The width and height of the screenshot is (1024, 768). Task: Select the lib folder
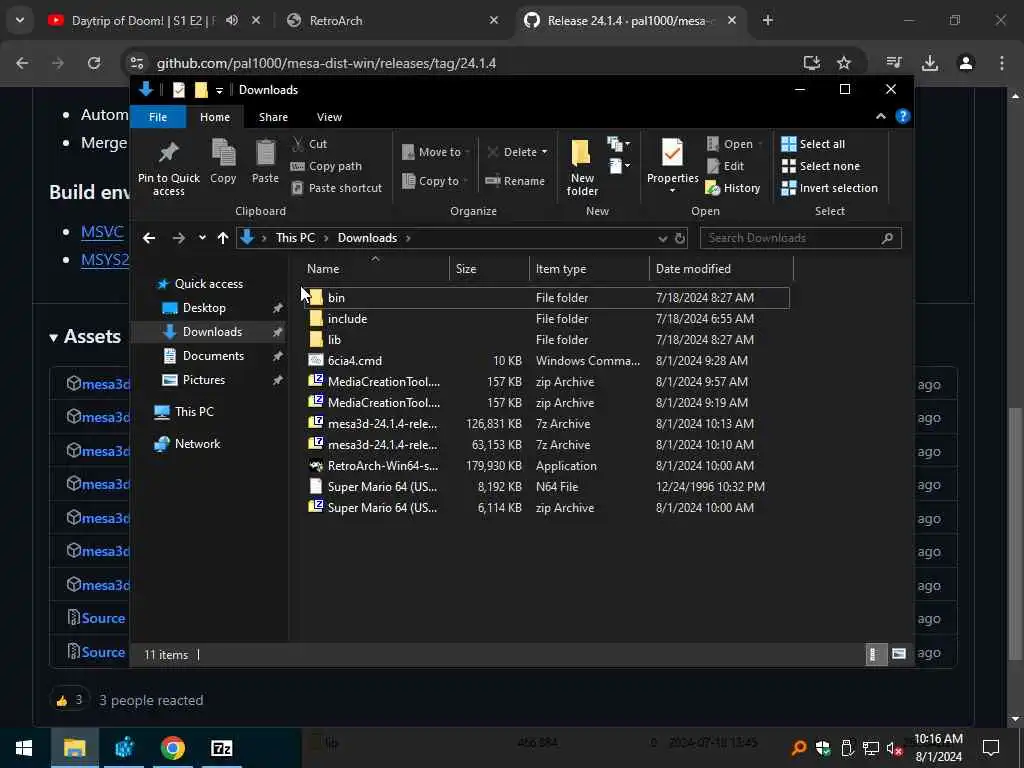(545, 340)
